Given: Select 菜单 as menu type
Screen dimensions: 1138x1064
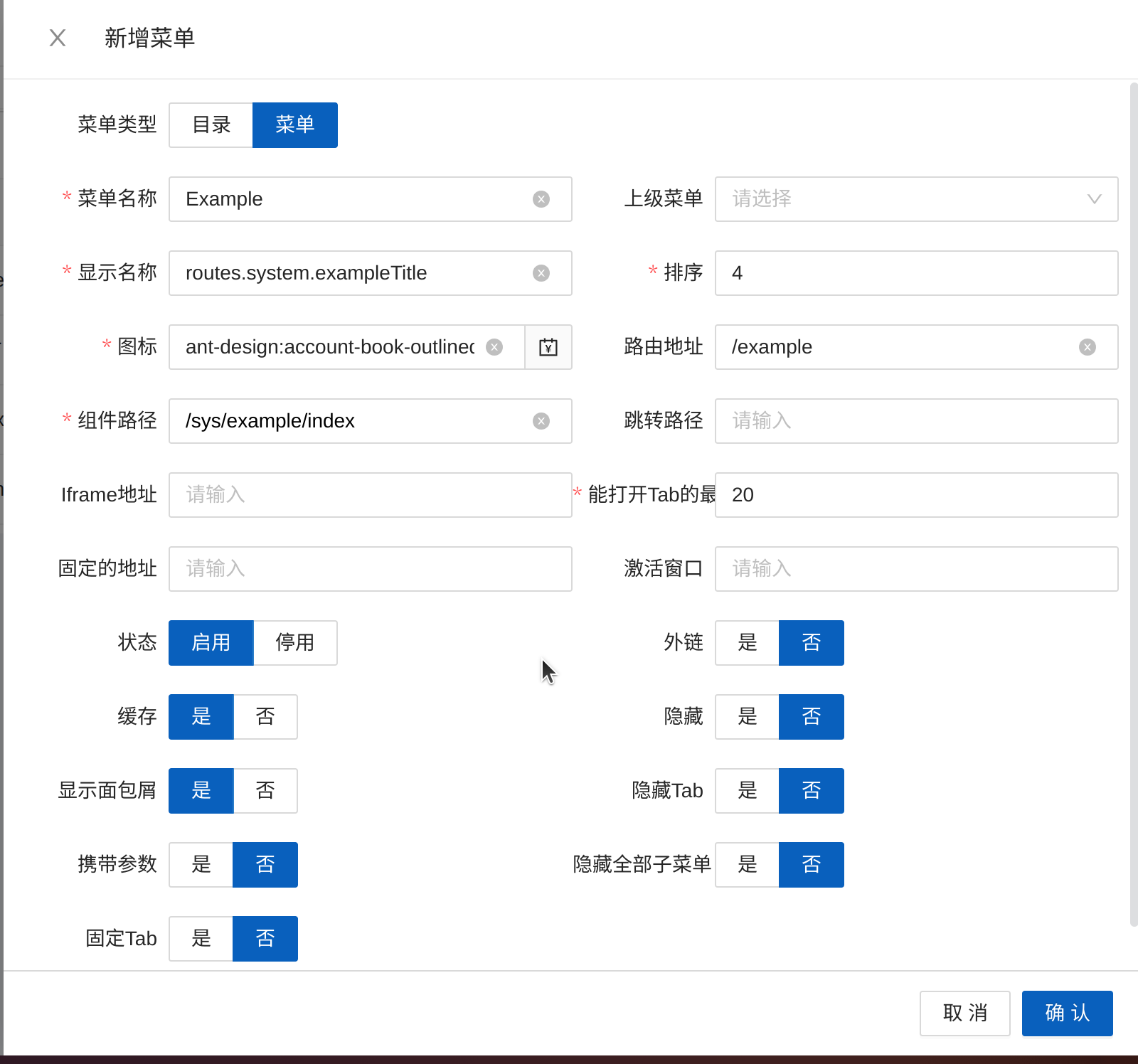Looking at the screenshot, I should [295, 125].
